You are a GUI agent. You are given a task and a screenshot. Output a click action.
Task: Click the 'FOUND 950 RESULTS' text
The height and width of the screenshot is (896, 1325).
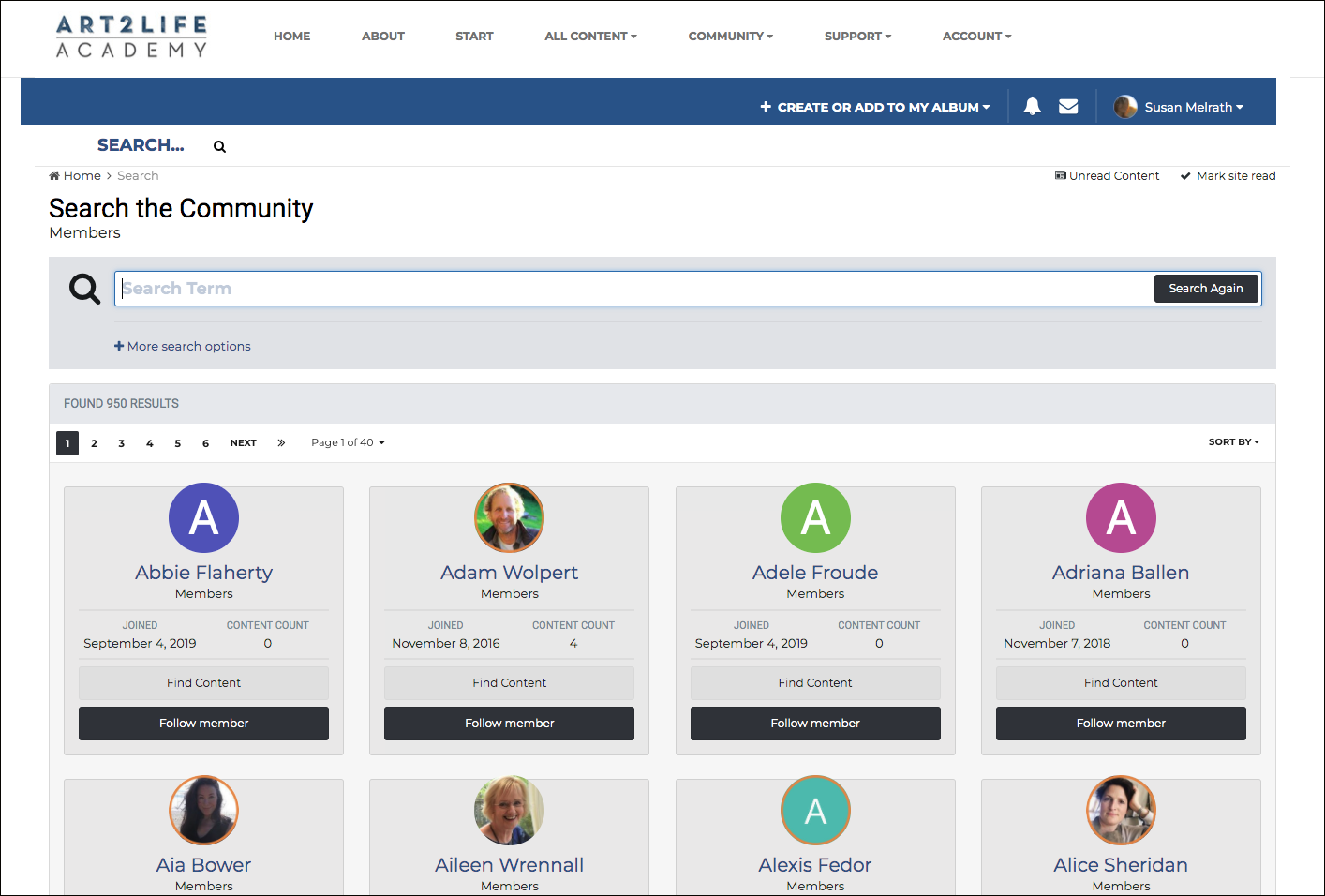(x=121, y=404)
